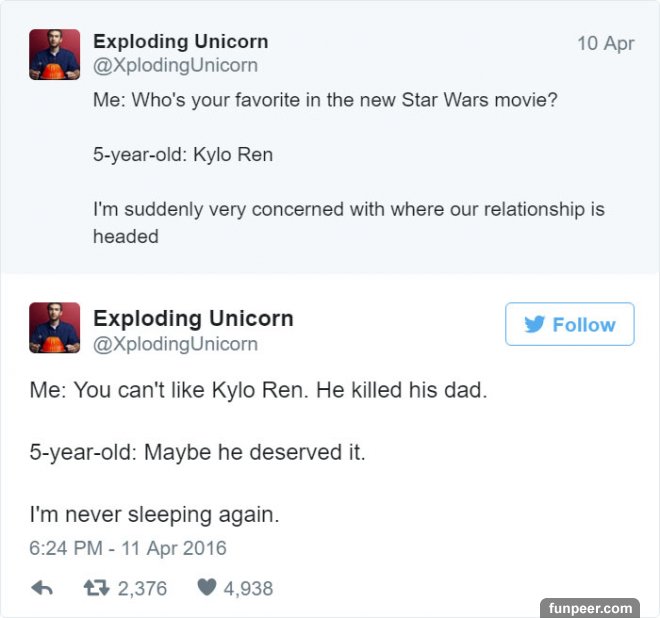The image size is (660, 618).
Task: Click the "5-year-old: Kylo Ren" line
Action: coord(183,155)
